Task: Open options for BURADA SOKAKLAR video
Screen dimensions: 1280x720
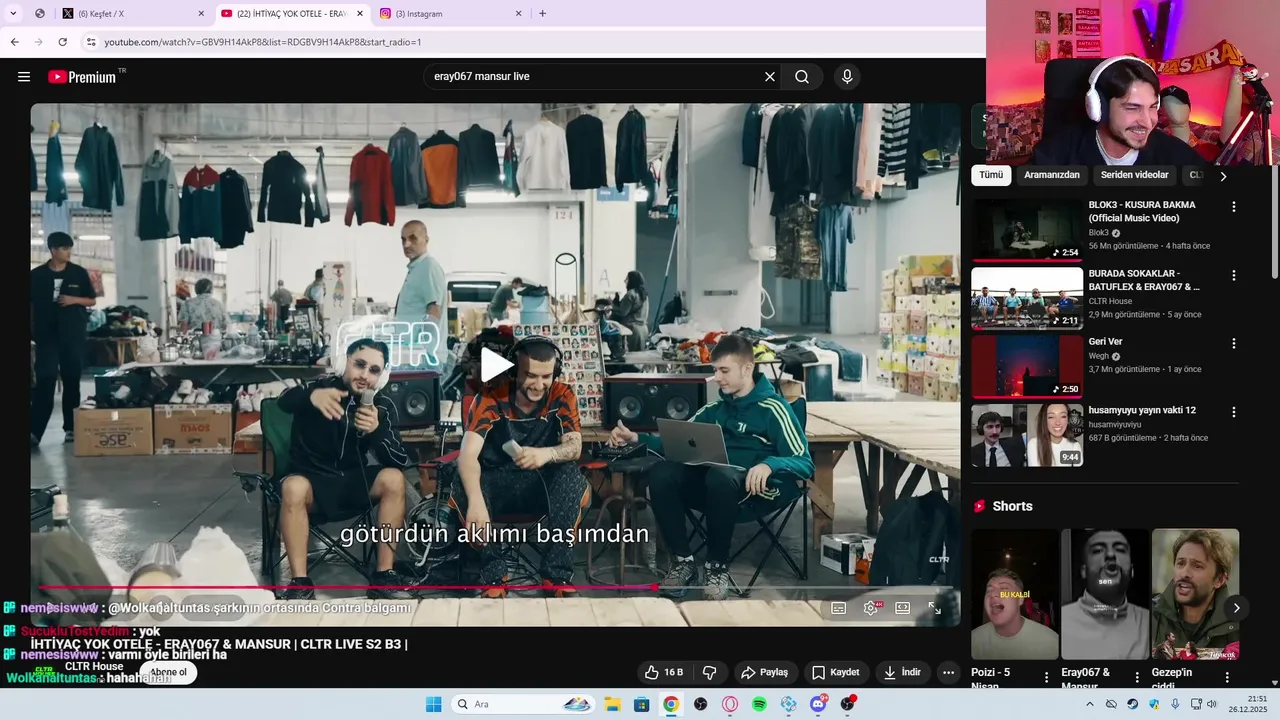Action: click(x=1233, y=275)
